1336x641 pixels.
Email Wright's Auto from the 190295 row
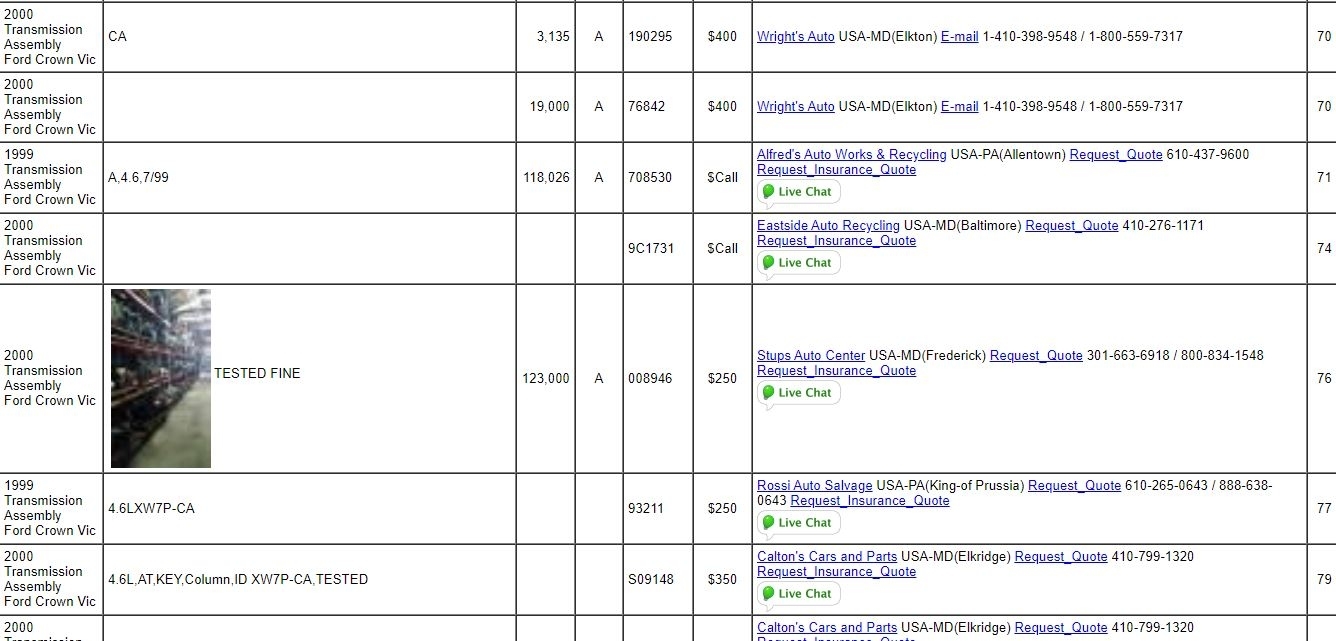pyautogui.click(x=959, y=36)
